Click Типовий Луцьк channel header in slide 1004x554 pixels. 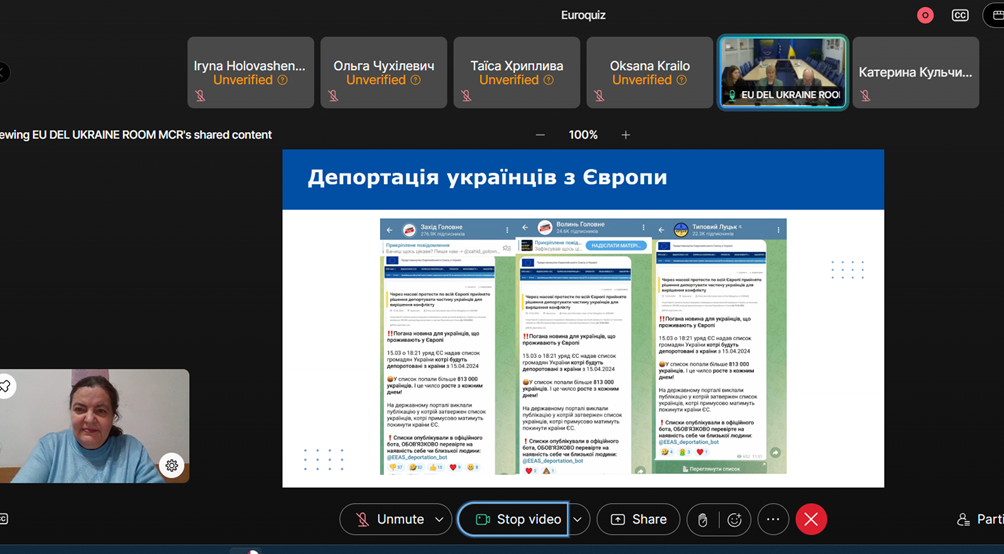[719, 229]
